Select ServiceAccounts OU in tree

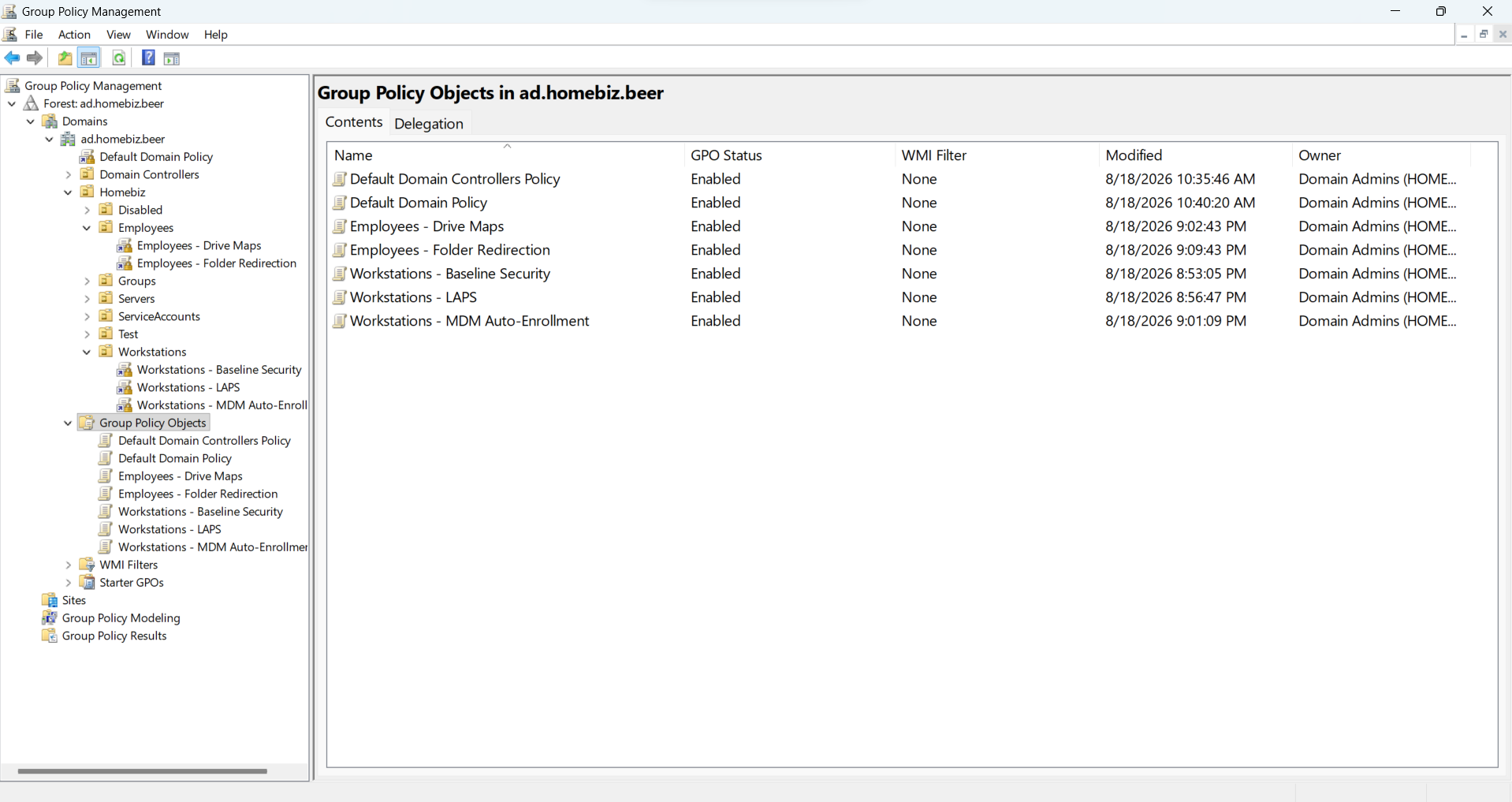coord(159,316)
